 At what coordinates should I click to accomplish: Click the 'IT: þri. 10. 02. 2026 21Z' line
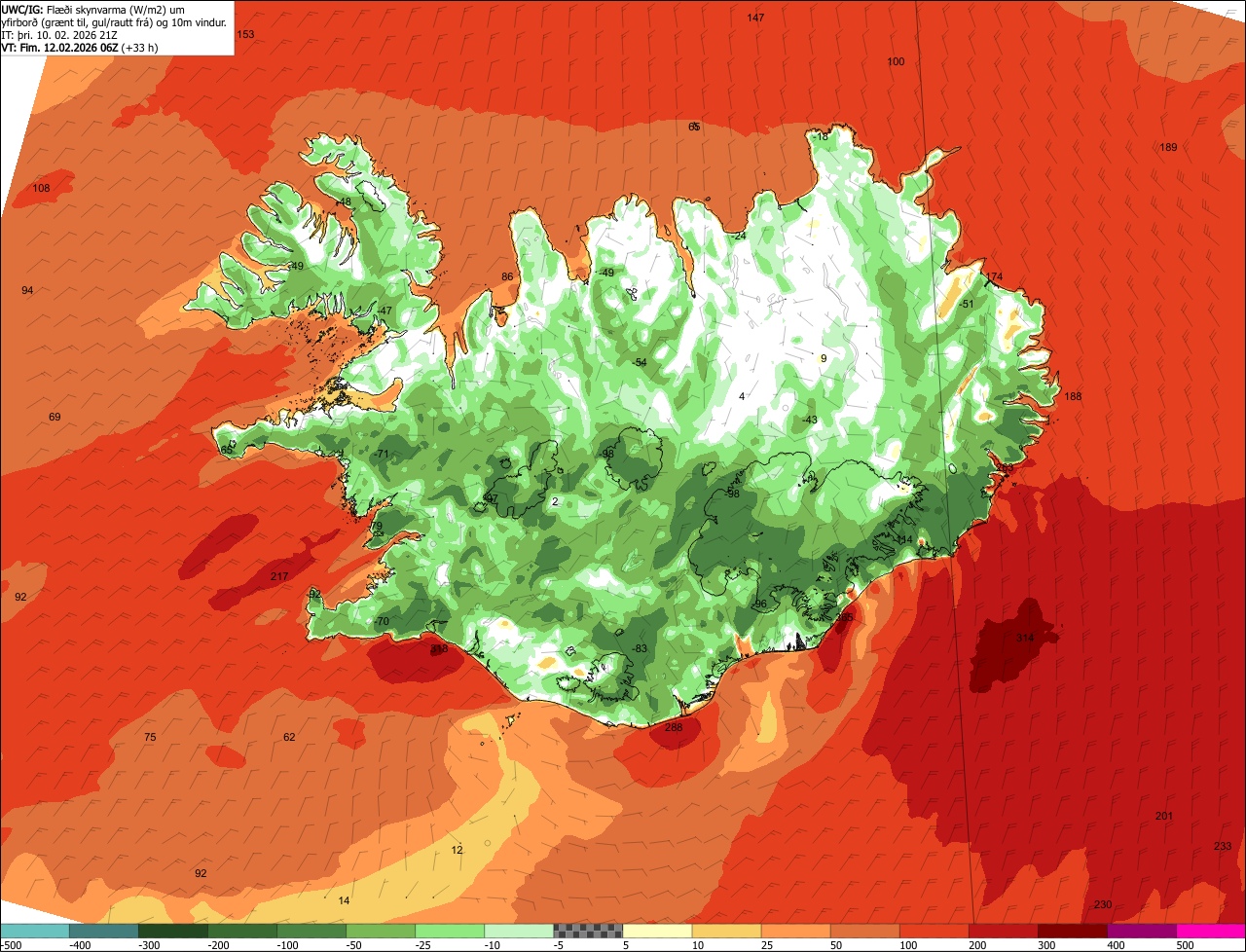click(x=60, y=34)
